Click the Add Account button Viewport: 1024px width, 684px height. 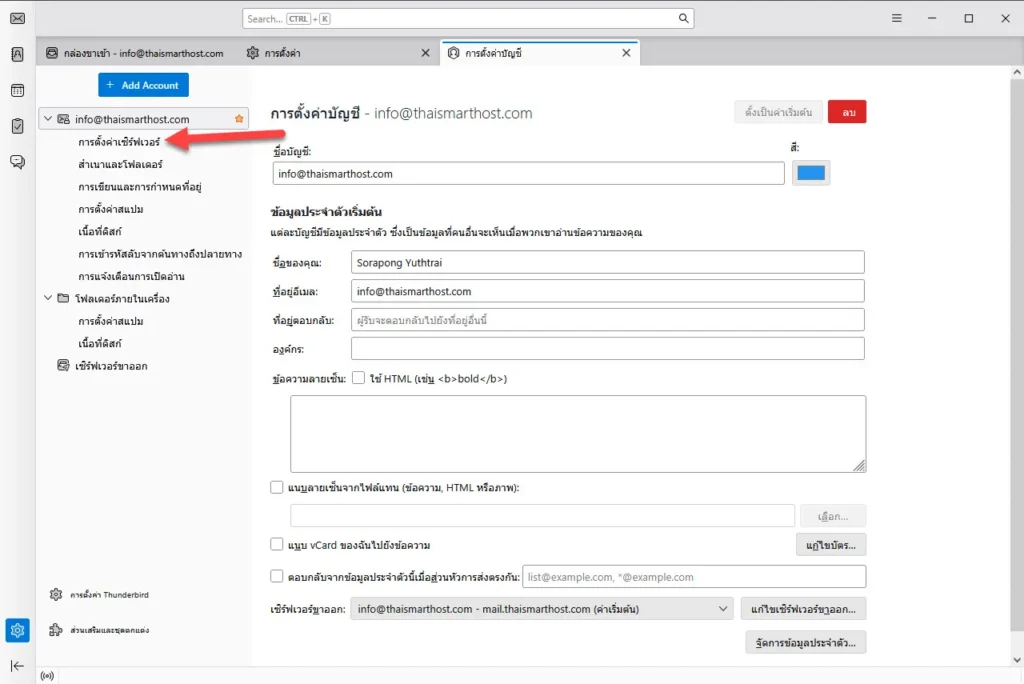coord(143,85)
